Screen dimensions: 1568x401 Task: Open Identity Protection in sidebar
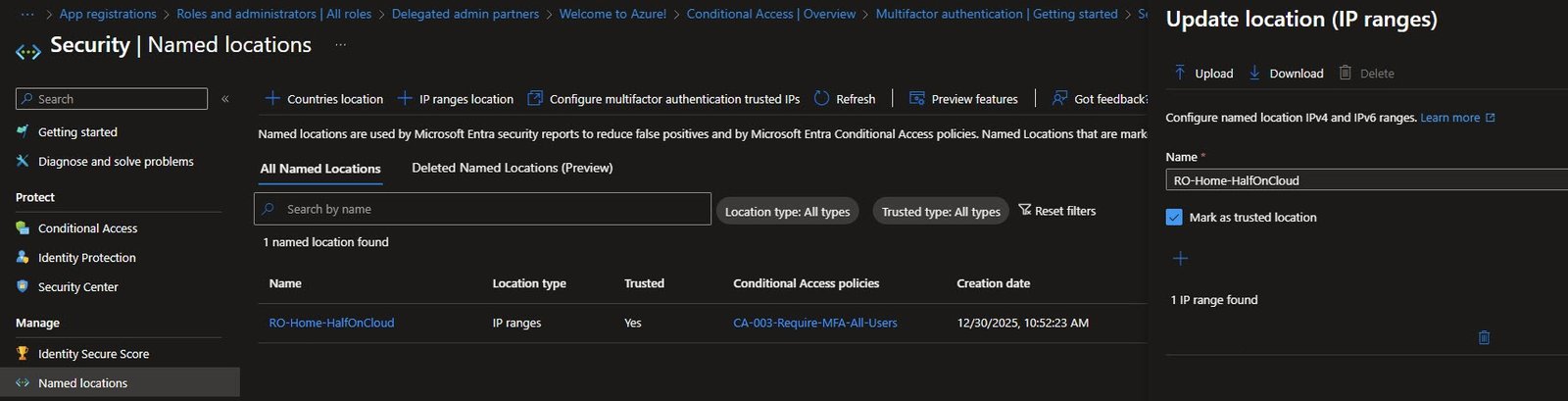click(86, 258)
